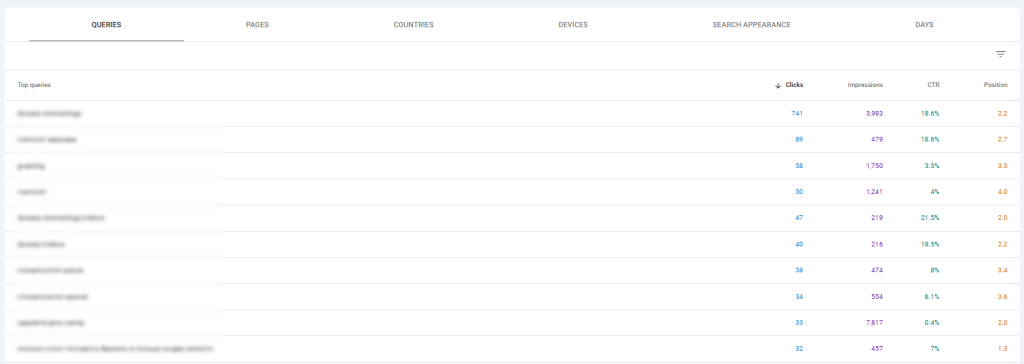Select the 1.3 position cell

[x=1002, y=349]
